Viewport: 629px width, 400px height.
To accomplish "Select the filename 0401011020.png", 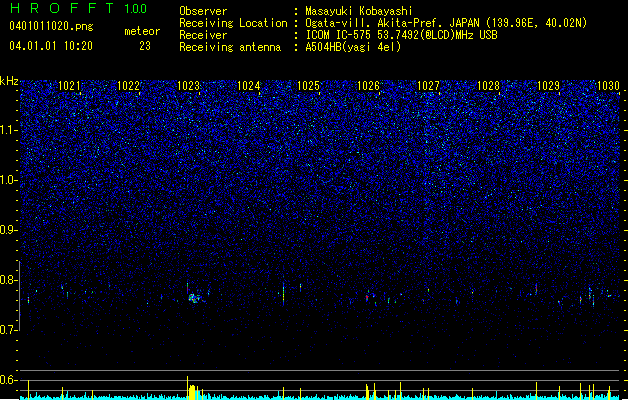I will click(51, 26).
